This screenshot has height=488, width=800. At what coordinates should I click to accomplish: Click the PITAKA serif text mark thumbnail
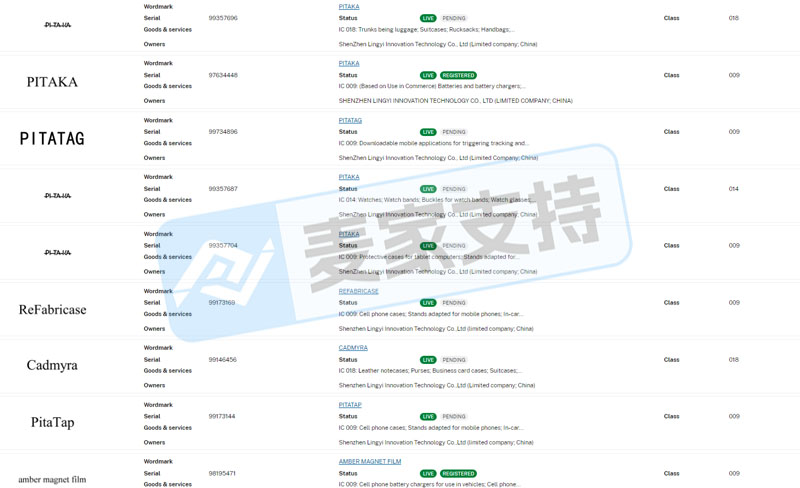tap(52, 82)
